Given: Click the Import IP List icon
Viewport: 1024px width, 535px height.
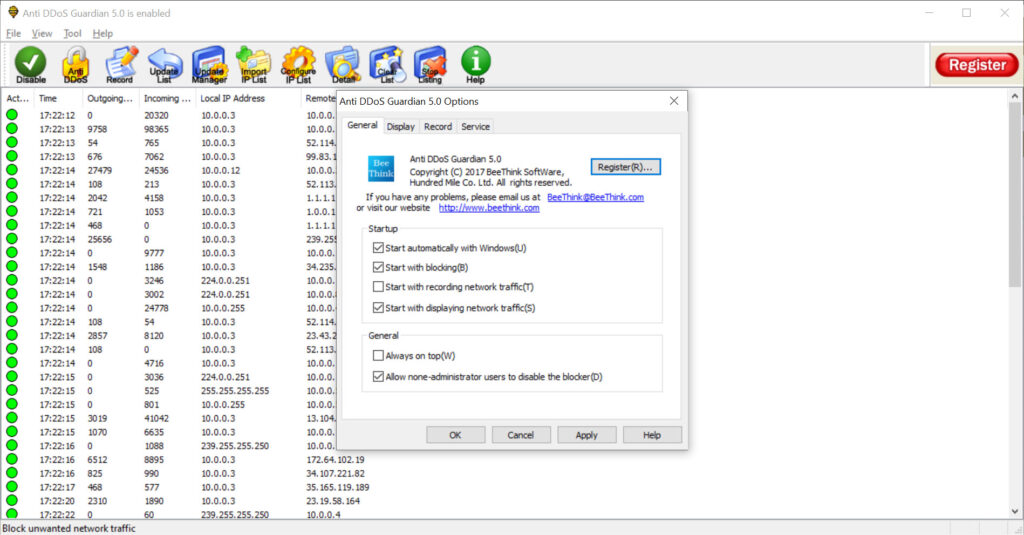Looking at the screenshot, I should 253,65.
